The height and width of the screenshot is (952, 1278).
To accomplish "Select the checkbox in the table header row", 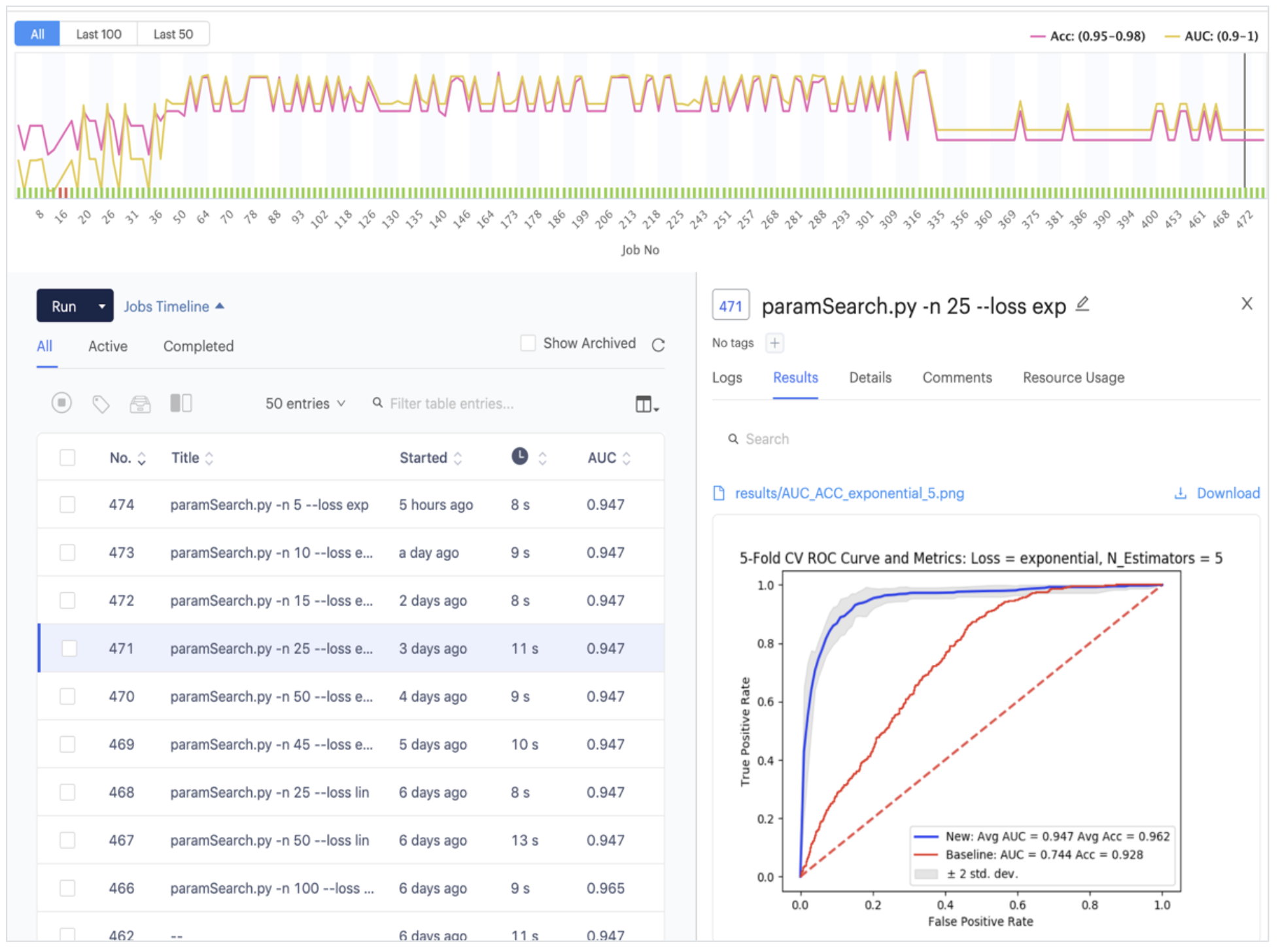I will (67, 457).
